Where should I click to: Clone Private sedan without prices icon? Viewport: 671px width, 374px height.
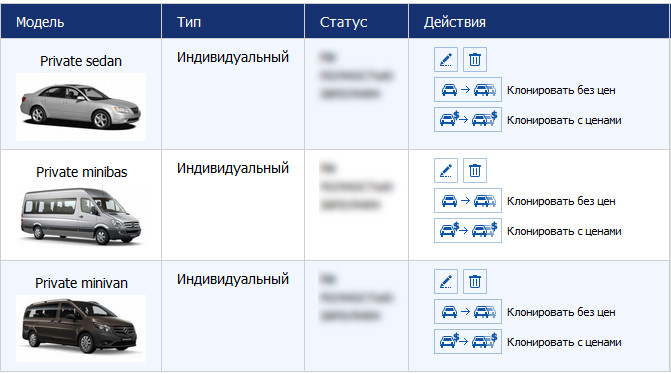tap(468, 89)
